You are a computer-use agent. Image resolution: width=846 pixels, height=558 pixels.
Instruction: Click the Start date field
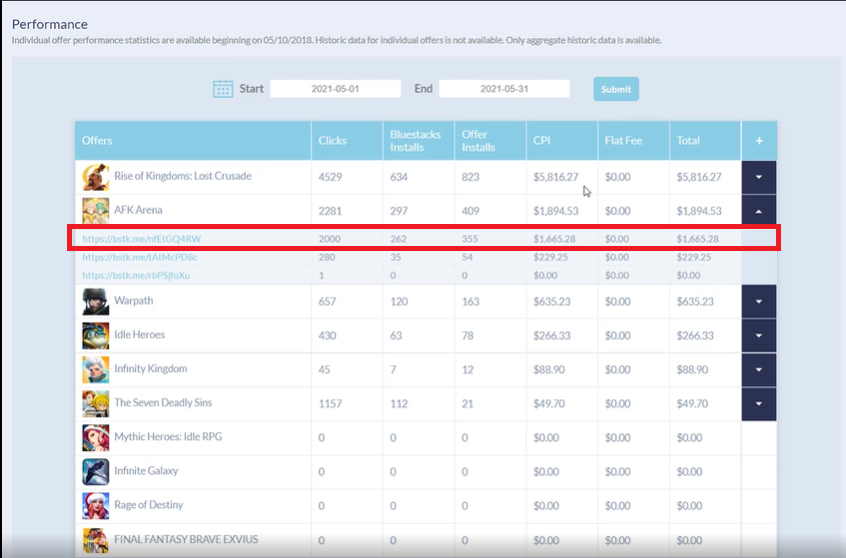335,89
